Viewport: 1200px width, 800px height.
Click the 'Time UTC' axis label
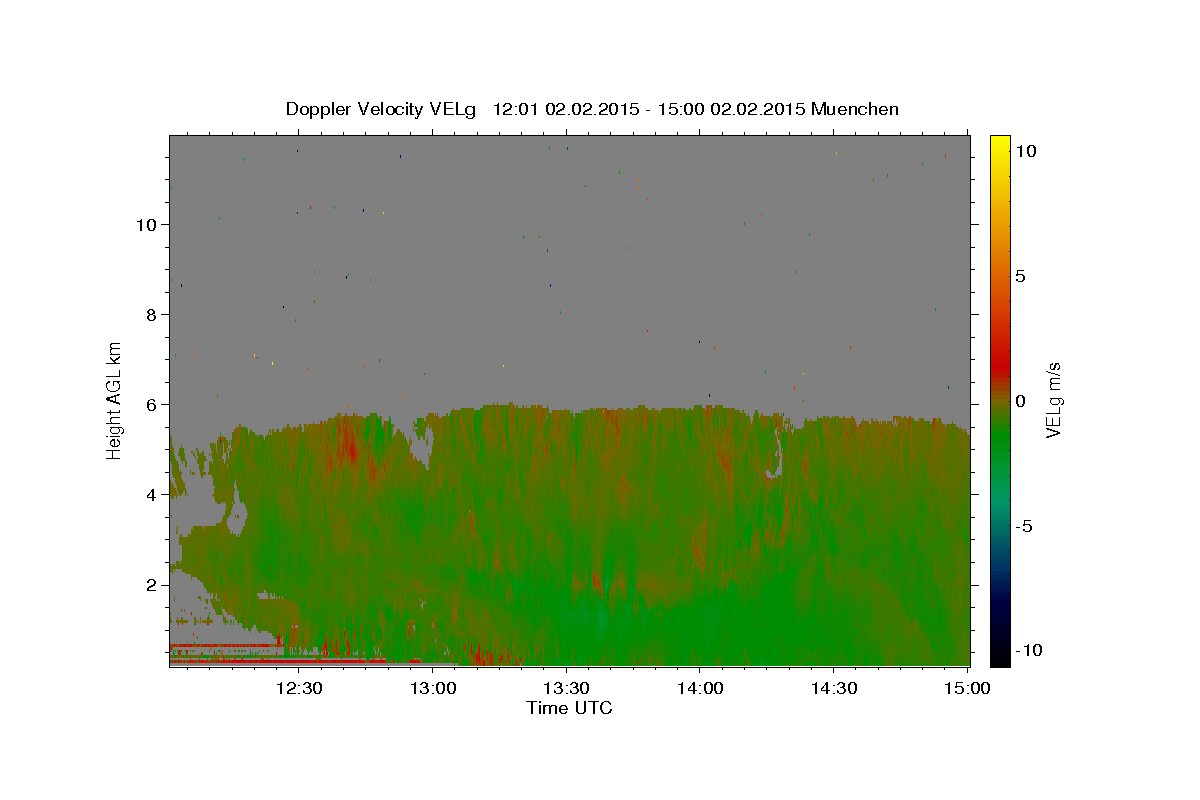[x=569, y=709]
